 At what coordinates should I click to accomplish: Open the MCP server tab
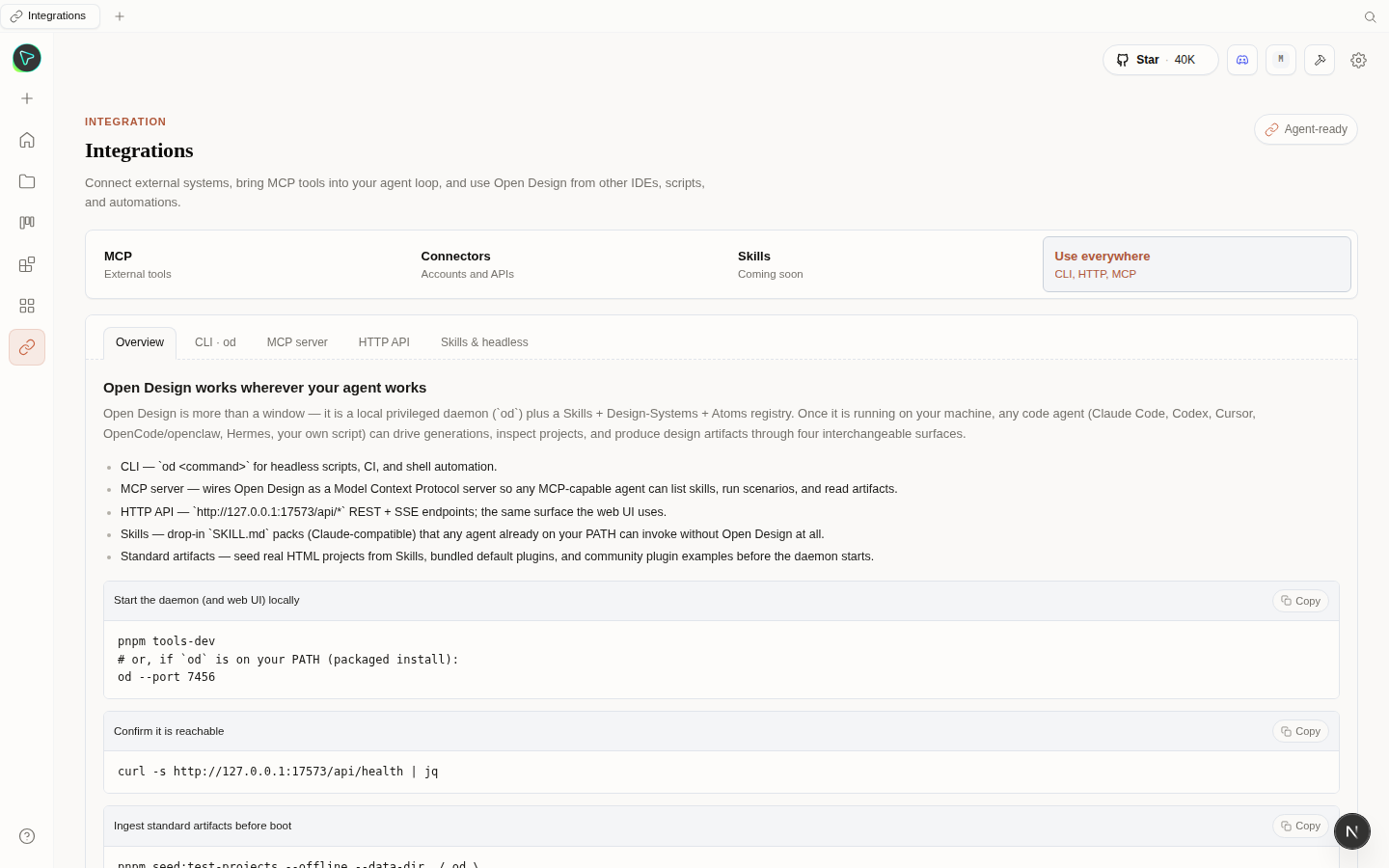point(297,342)
